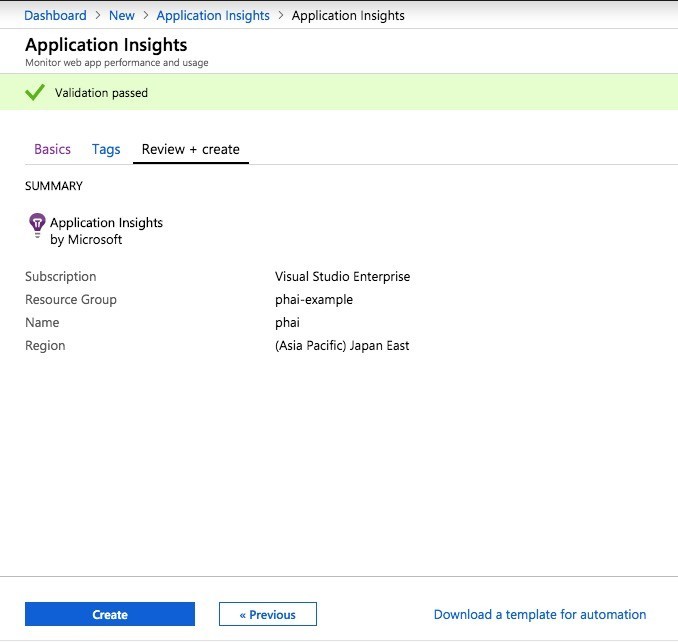
Task: Select the Visual Studio Enterprise subscription value
Action: [x=342, y=276]
